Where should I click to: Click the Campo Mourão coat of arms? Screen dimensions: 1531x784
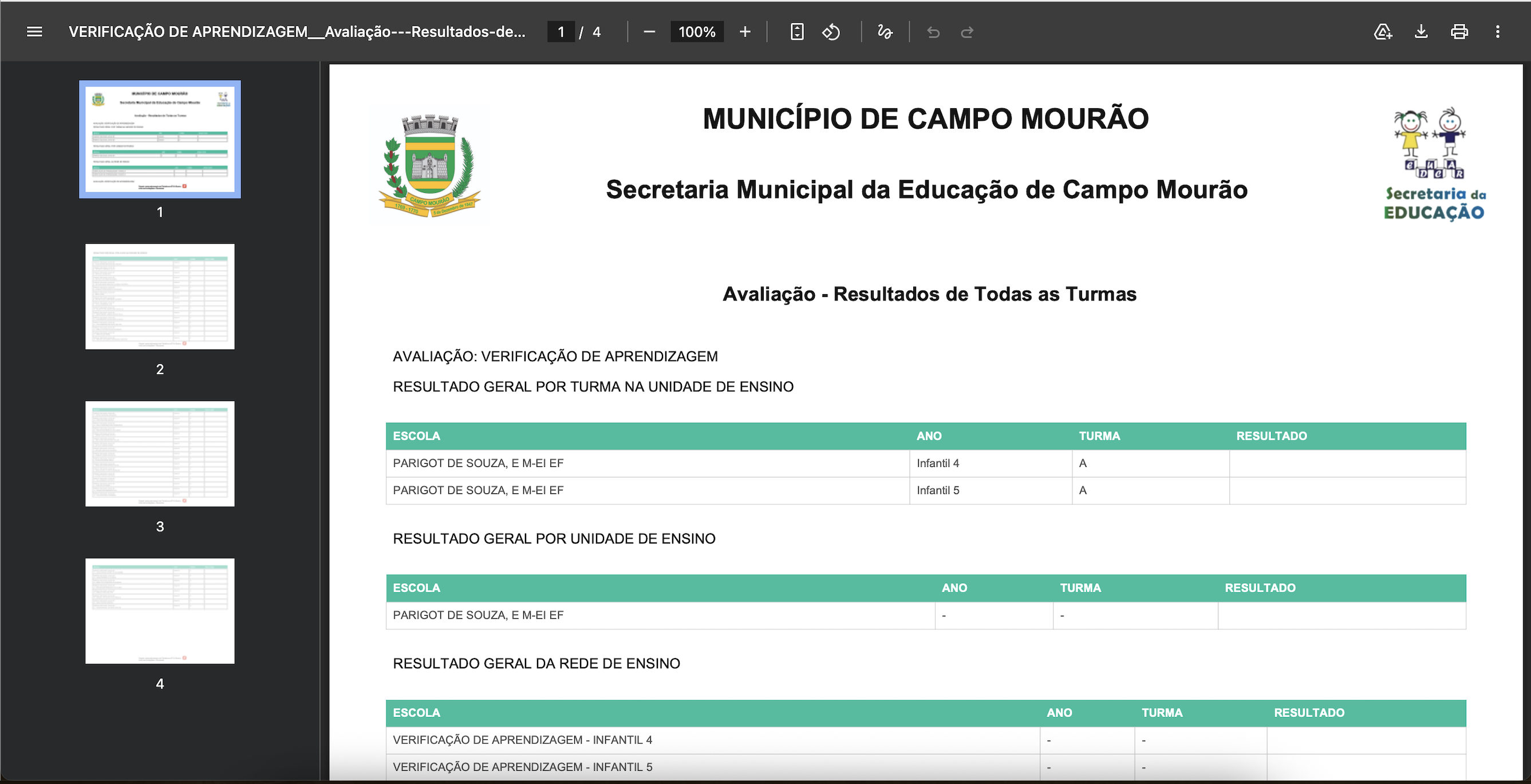[429, 166]
